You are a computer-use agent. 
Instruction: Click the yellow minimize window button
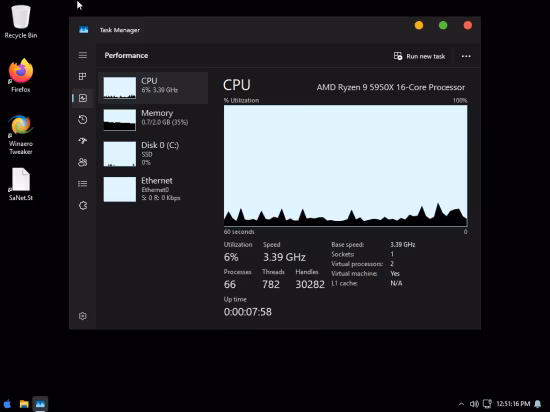(x=419, y=25)
